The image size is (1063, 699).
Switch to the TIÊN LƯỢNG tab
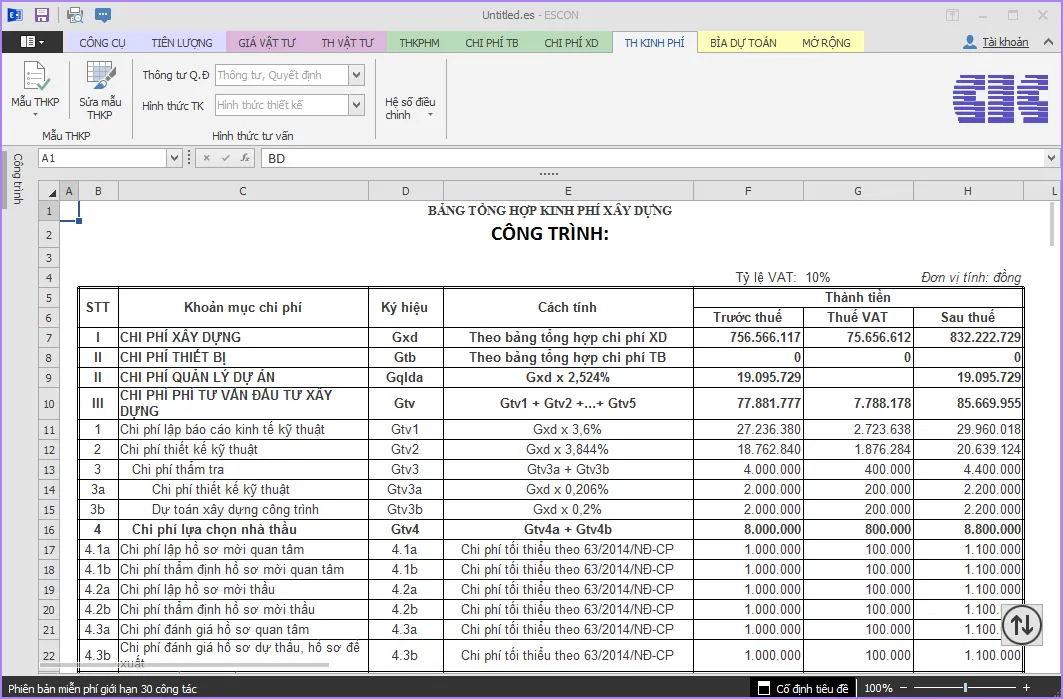click(x=182, y=43)
